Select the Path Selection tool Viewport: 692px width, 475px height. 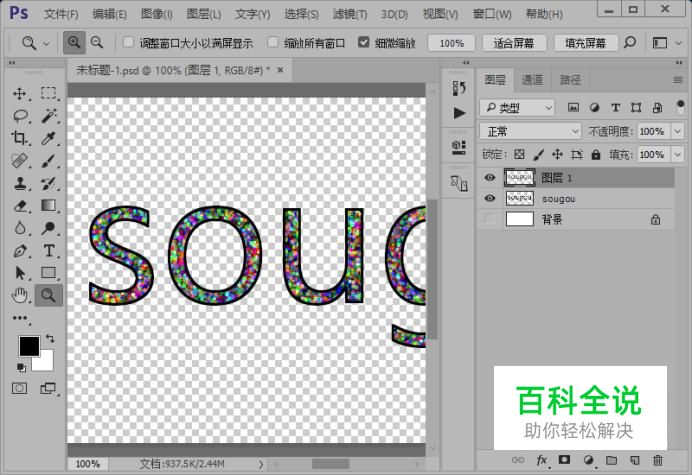pos(19,273)
